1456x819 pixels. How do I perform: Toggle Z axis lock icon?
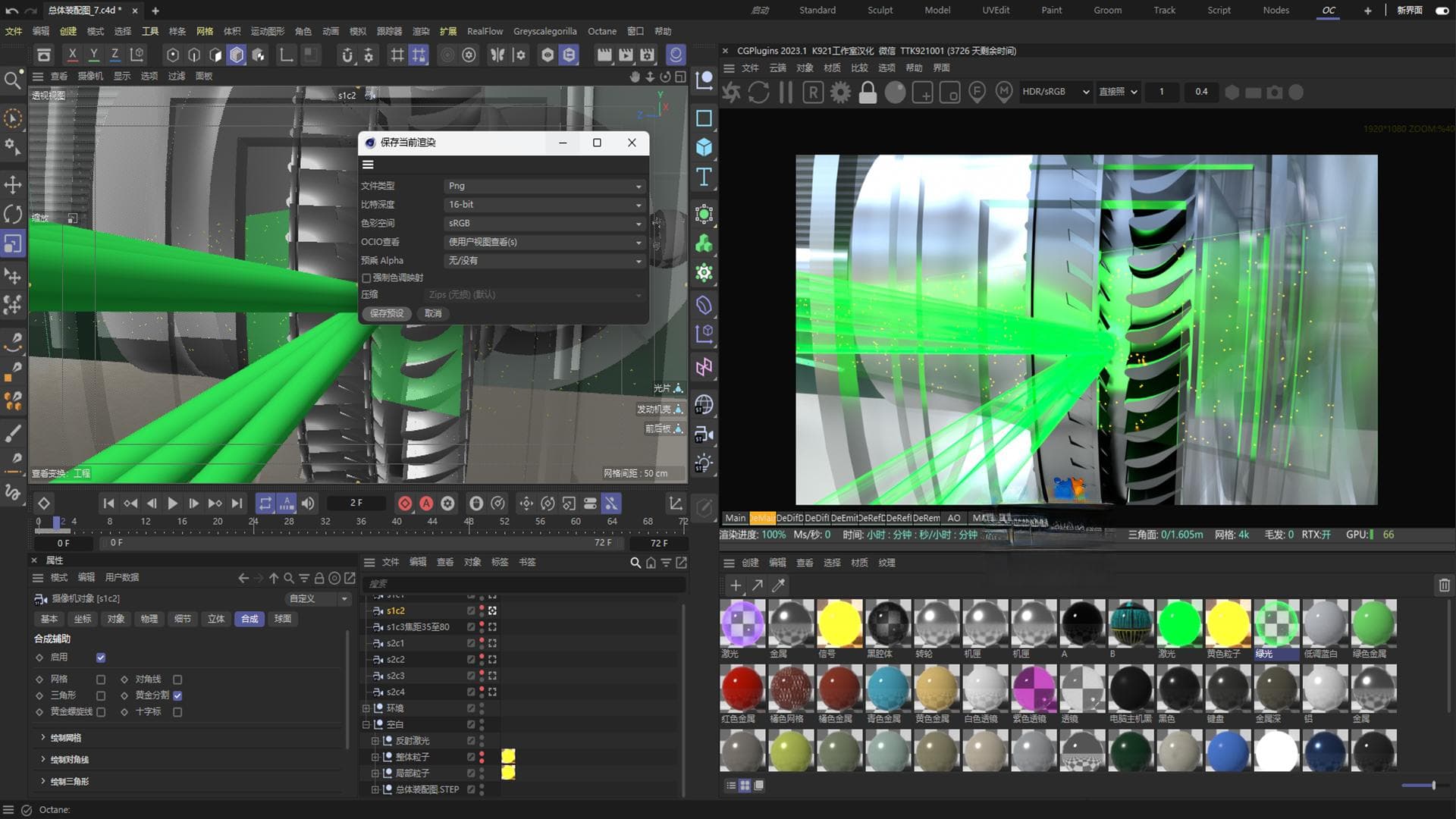pos(115,55)
